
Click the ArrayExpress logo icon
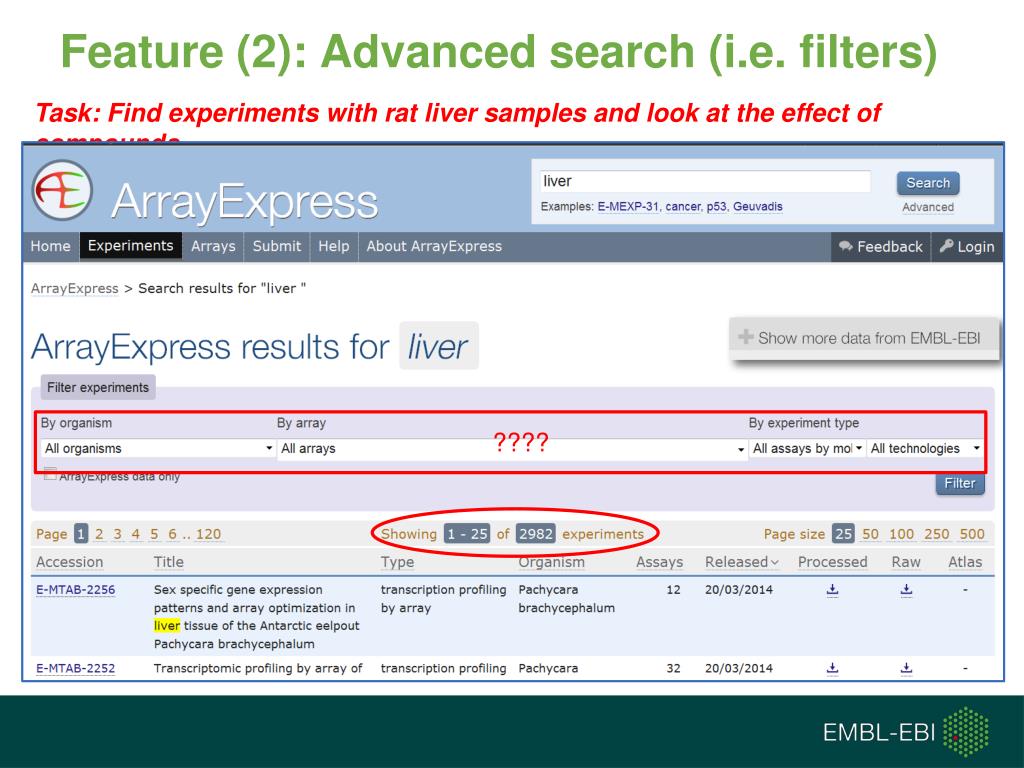(x=62, y=190)
